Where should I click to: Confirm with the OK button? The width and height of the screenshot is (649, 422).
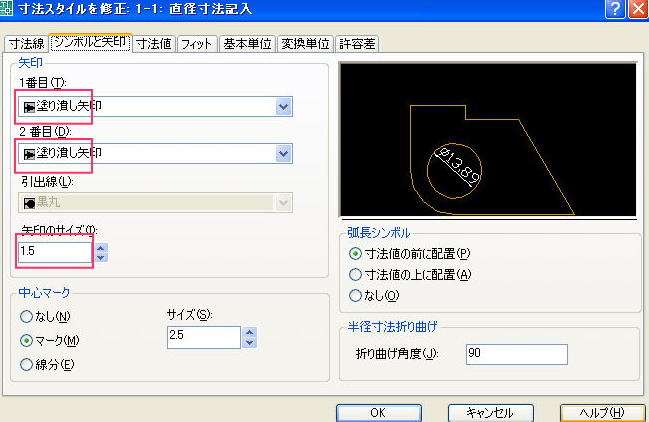pyautogui.click(x=379, y=412)
